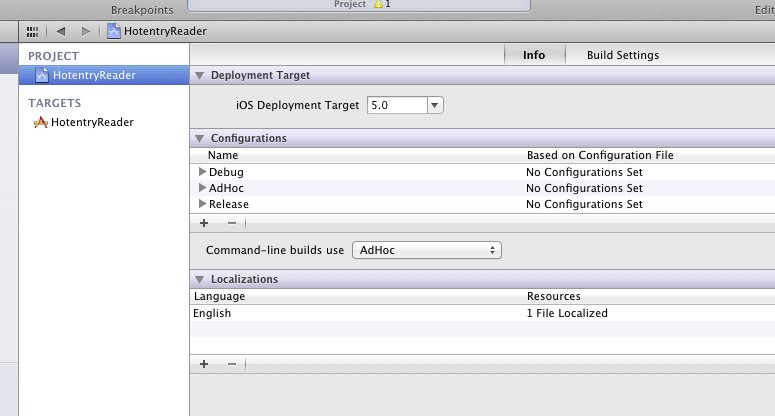Collapse the Configurations section

200,138
